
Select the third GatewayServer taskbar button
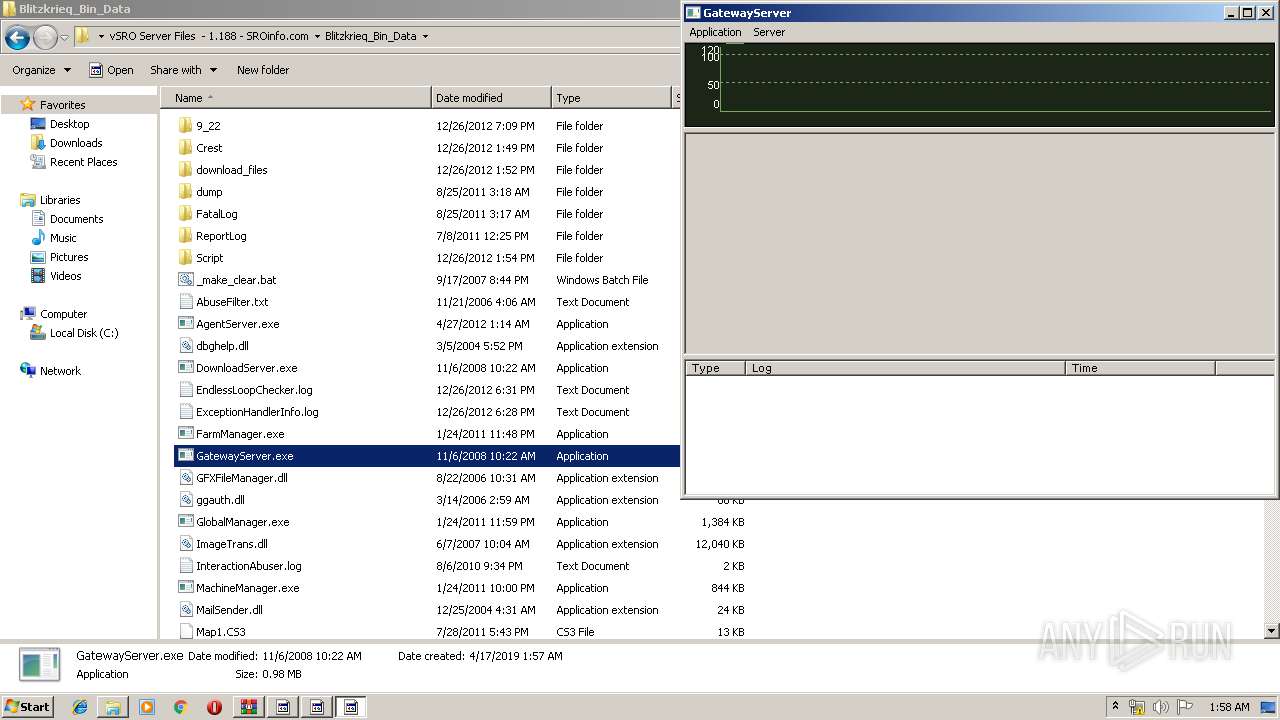351,707
